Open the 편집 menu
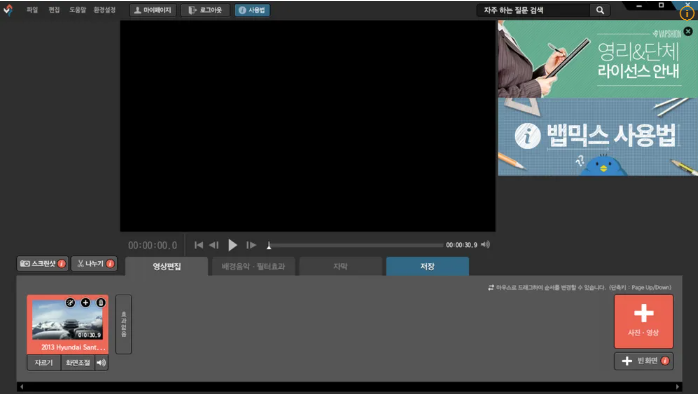Viewport: 698px width, 394px height. (x=54, y=10)
